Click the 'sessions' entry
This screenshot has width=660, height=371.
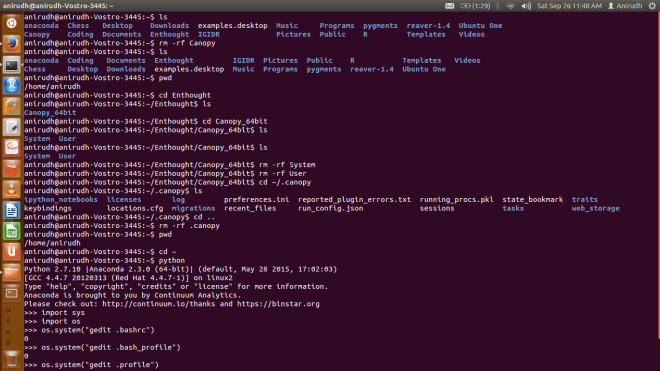coord(437,208)
